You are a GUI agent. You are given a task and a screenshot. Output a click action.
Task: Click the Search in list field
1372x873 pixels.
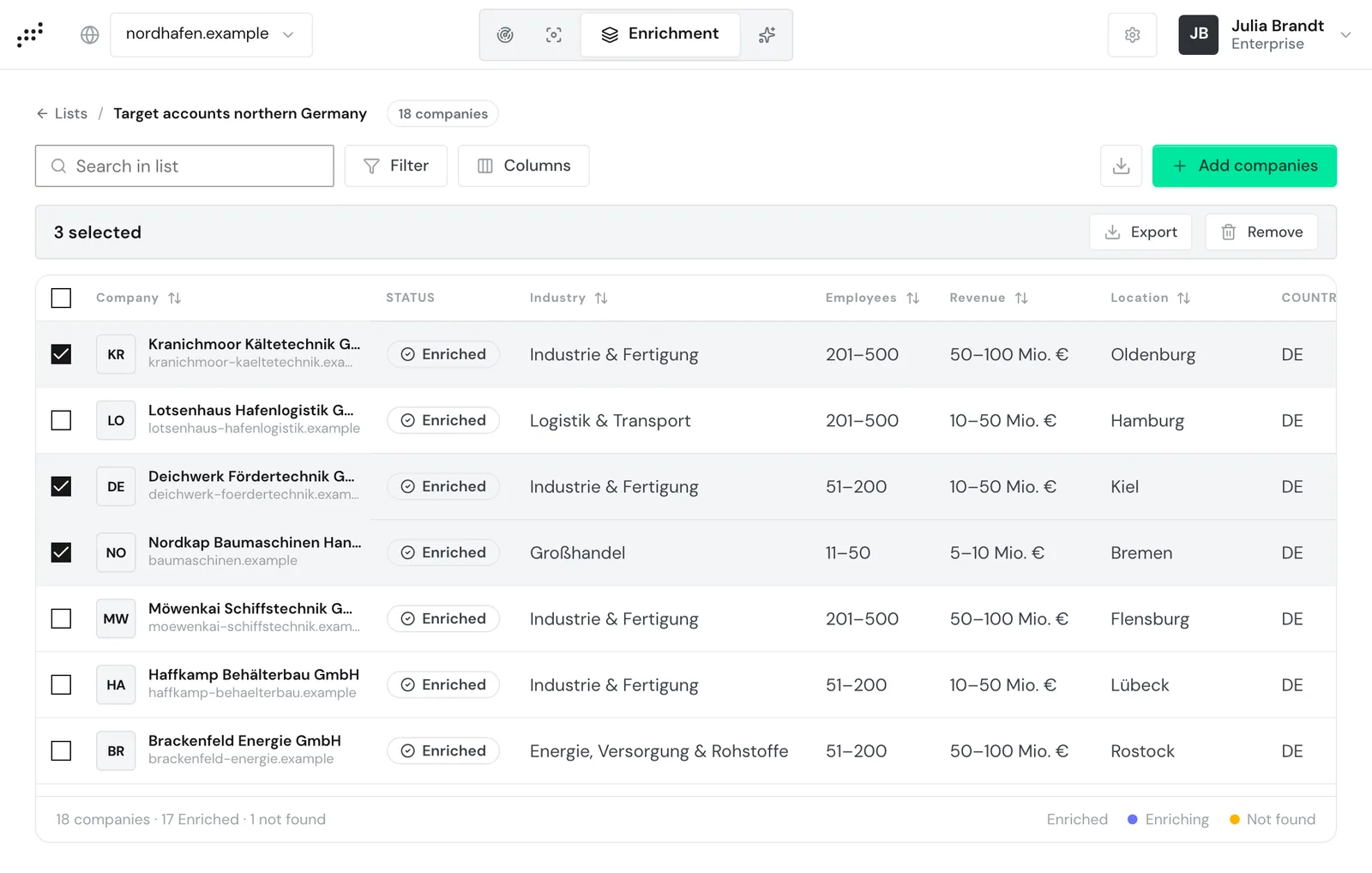(x=184, y=166)
